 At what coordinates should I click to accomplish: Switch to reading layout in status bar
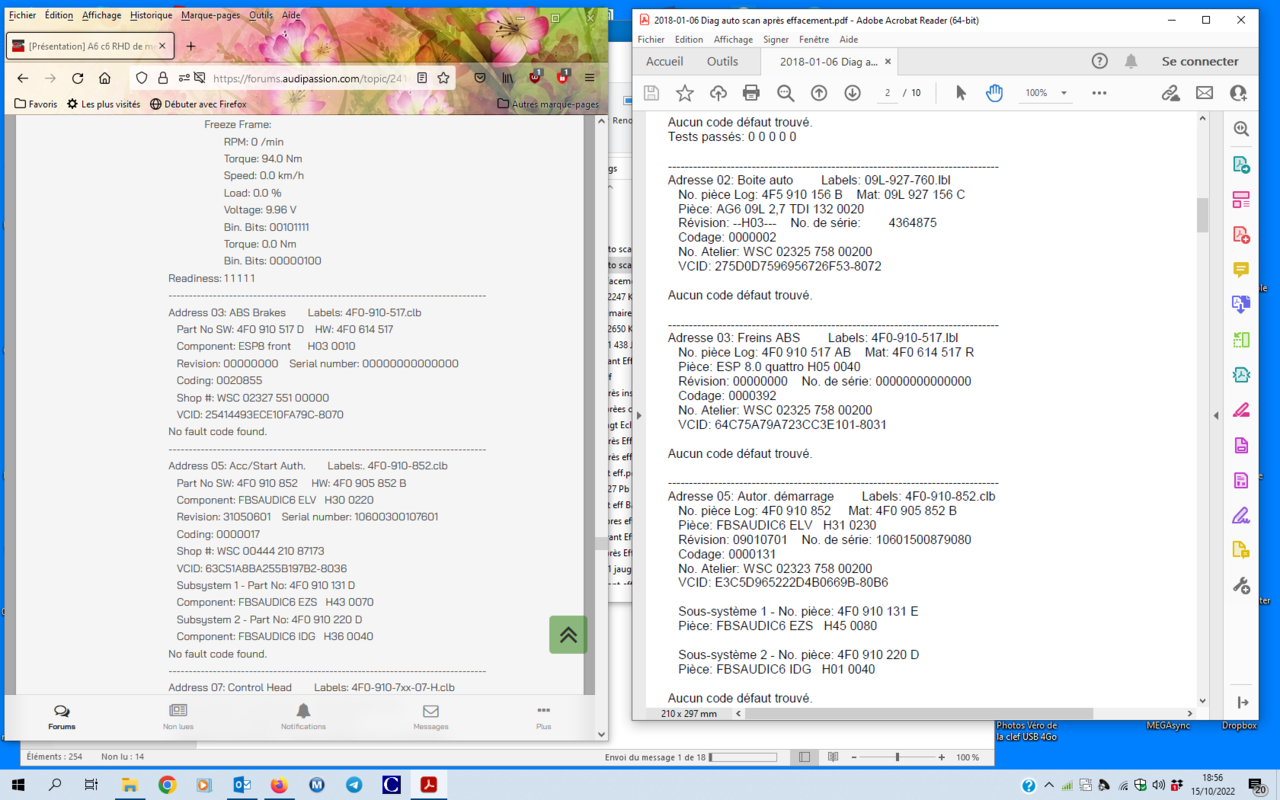(833, 758)
